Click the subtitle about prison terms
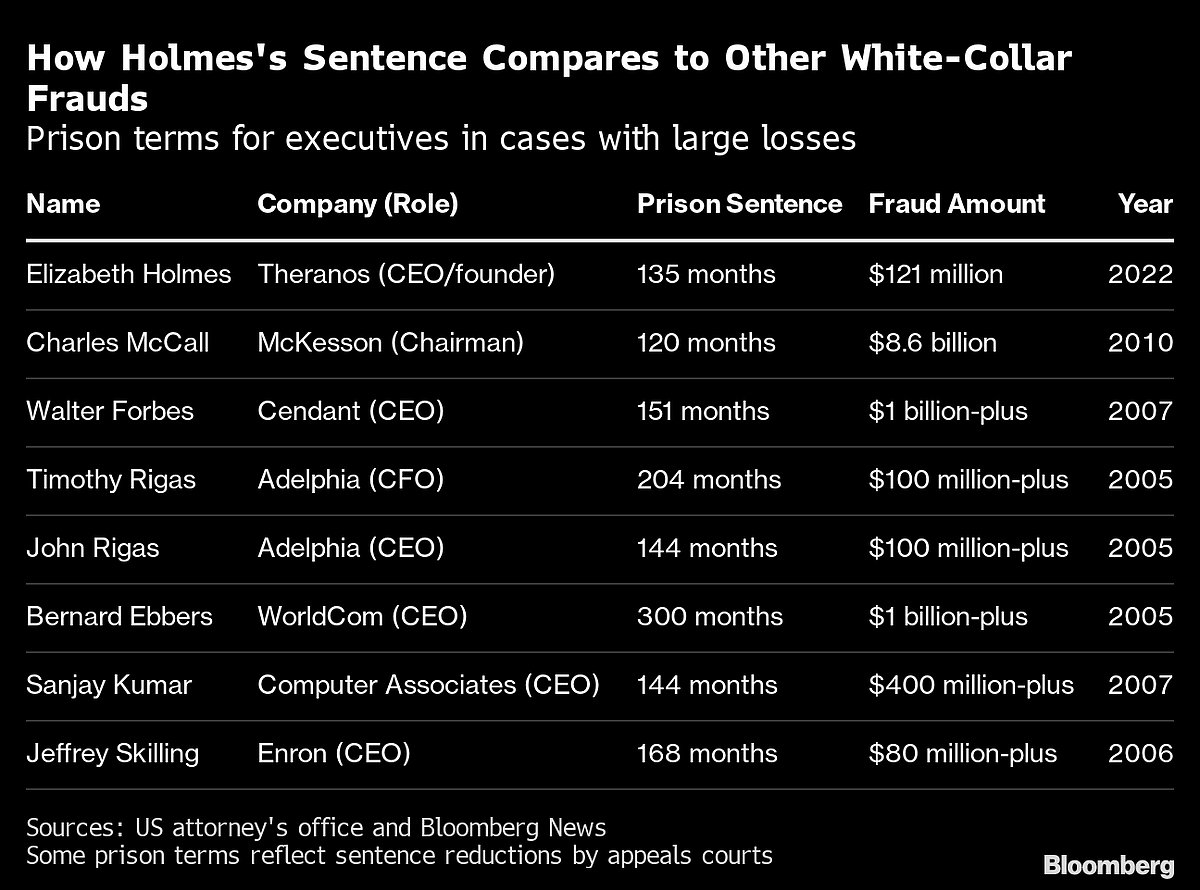The width and height of the screenshot is (1200, 890). [x=441, y=138]
